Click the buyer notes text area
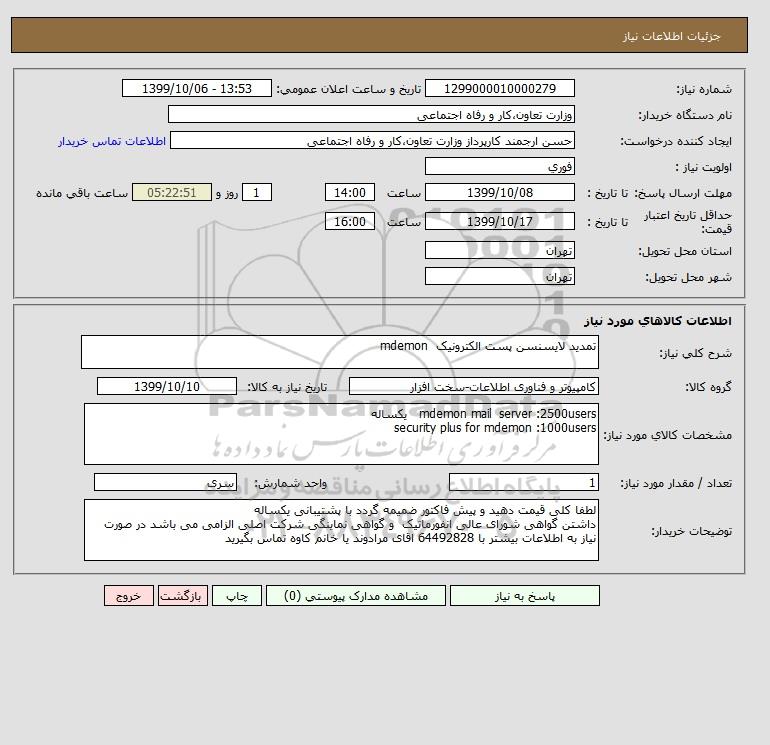Screen dimensions: 770x745 [341, 530]
